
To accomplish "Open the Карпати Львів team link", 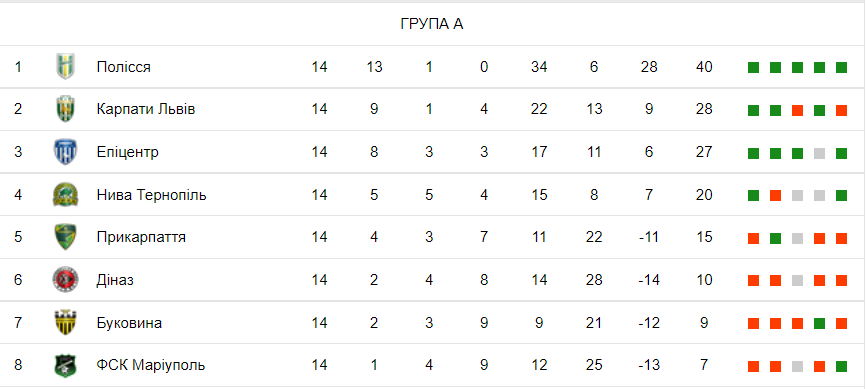I will pyautogui.click(x=146, y=109).
